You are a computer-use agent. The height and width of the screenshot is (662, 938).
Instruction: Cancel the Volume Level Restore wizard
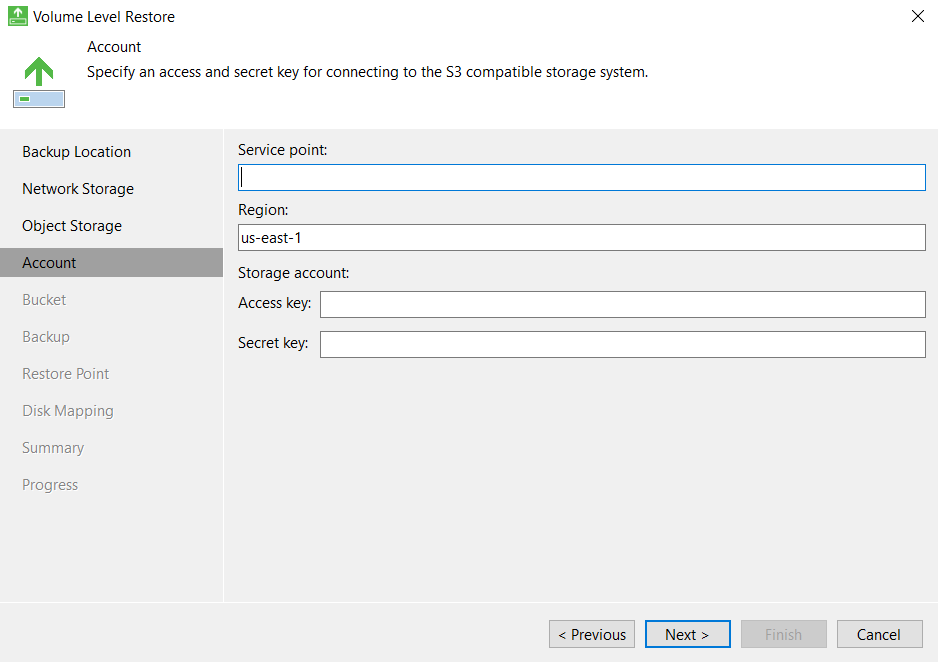878,634
